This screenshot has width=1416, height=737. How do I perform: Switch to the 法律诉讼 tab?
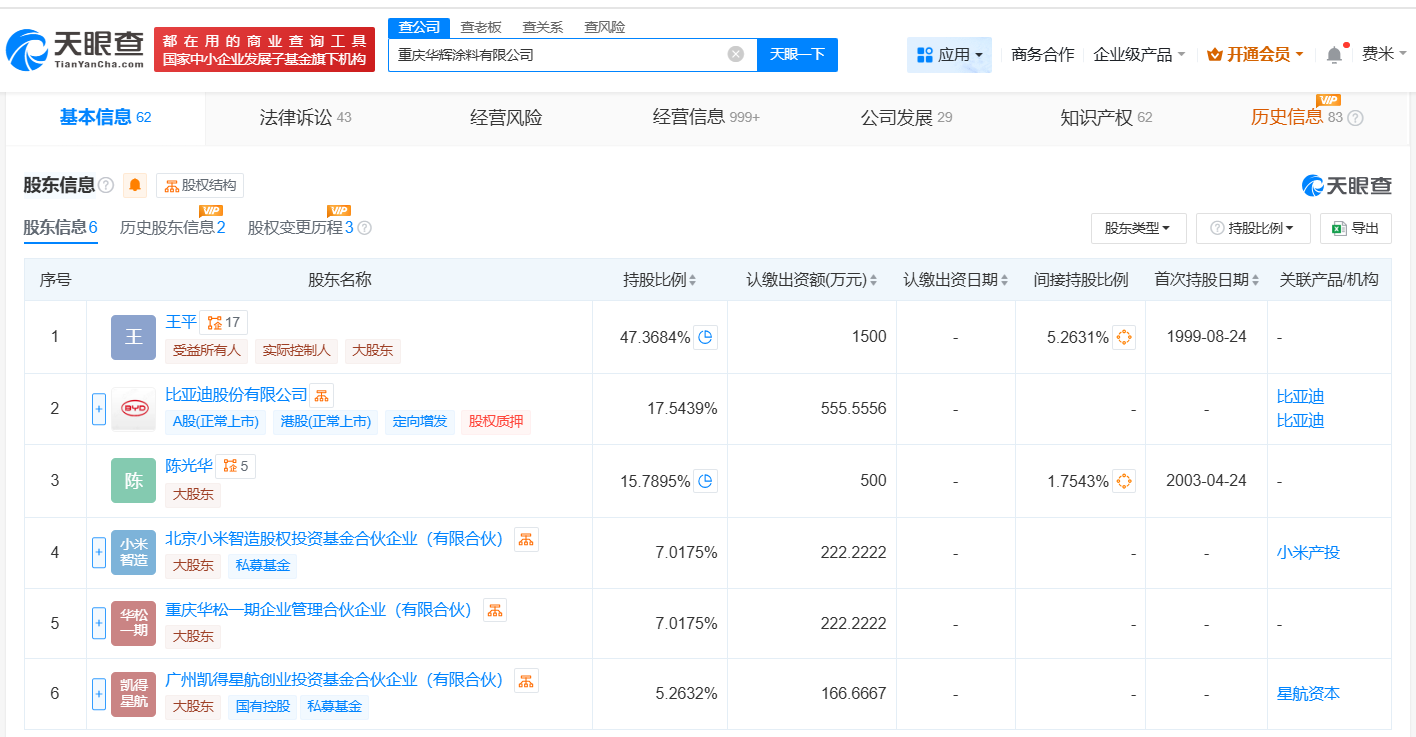pos(305,118)
